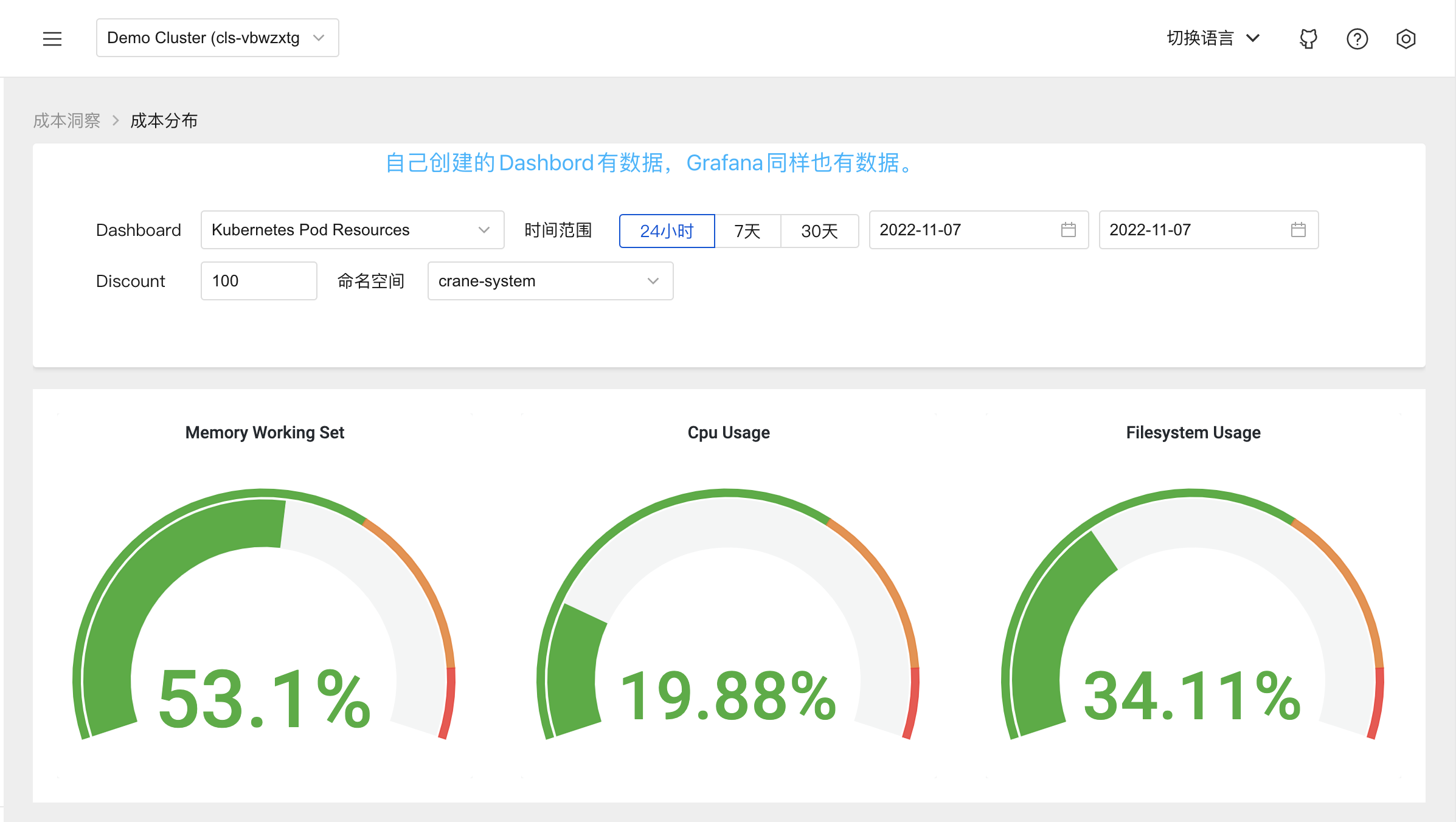1456x822 pixels.
Task: Click the GitHub repository icon
Action: pyautogui.click(x=1308, y=38)
